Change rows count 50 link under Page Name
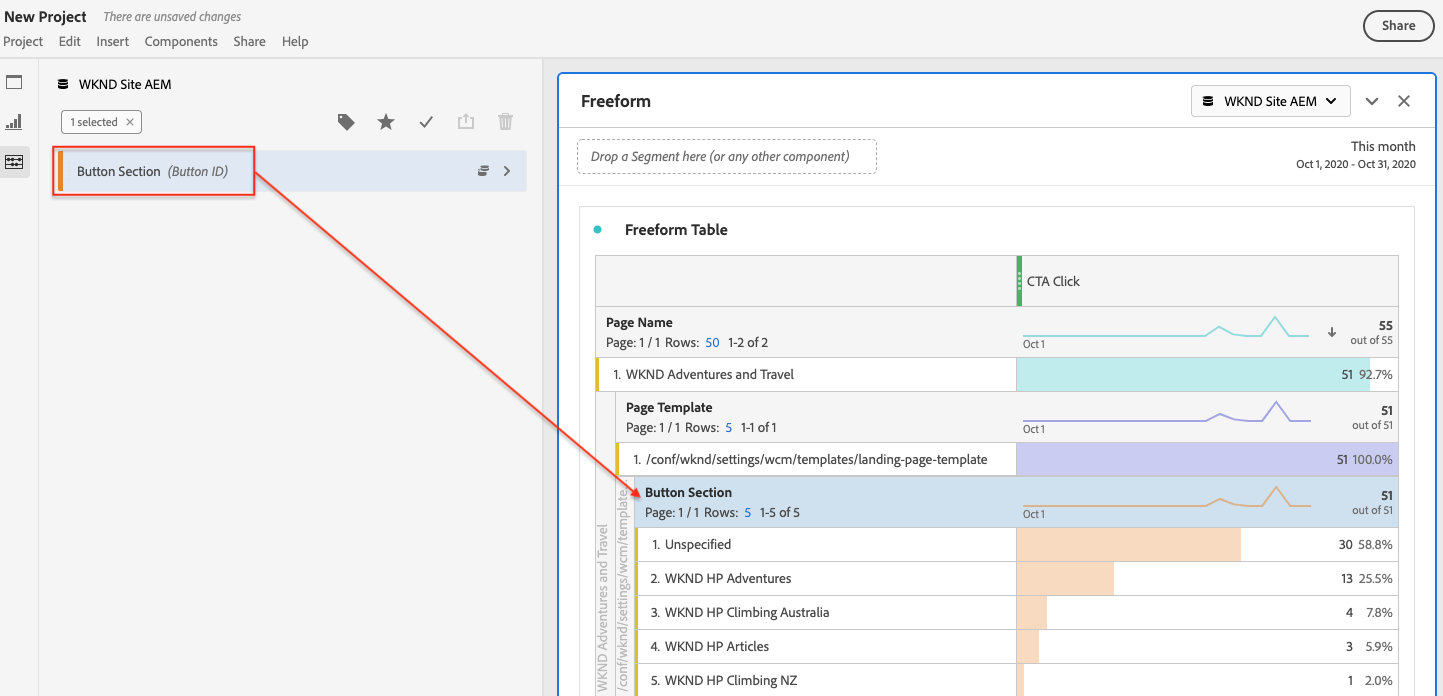Screen dimensions: 1443x696 point(712,342)
